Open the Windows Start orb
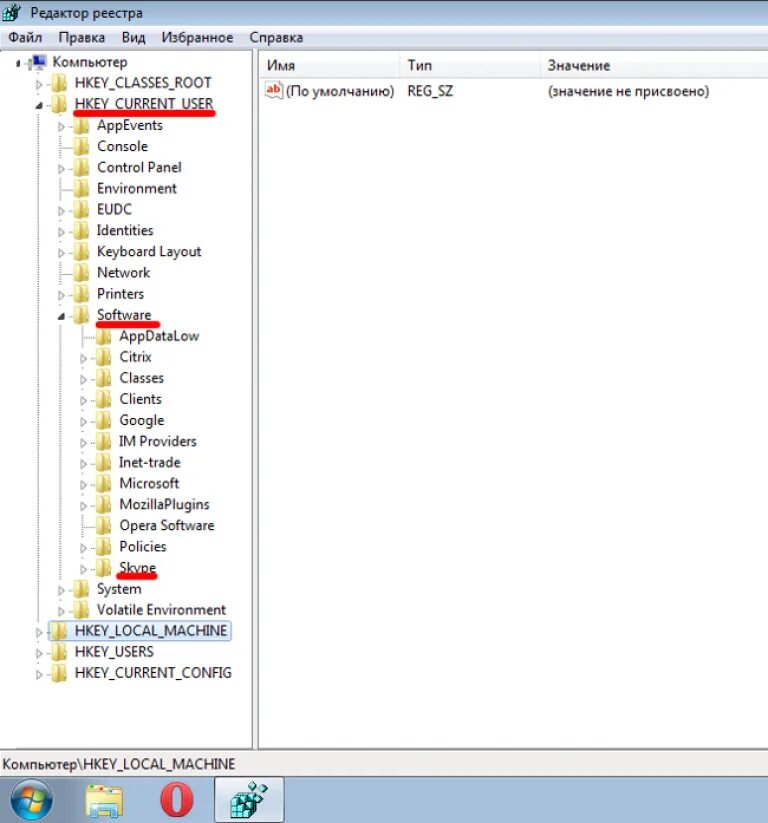The image size is (768, 823). tap(32, 800)
